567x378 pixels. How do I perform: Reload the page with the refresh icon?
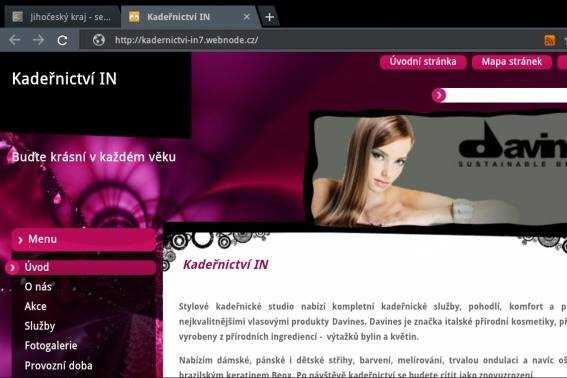pyautogui.click(x=62, y=40)
